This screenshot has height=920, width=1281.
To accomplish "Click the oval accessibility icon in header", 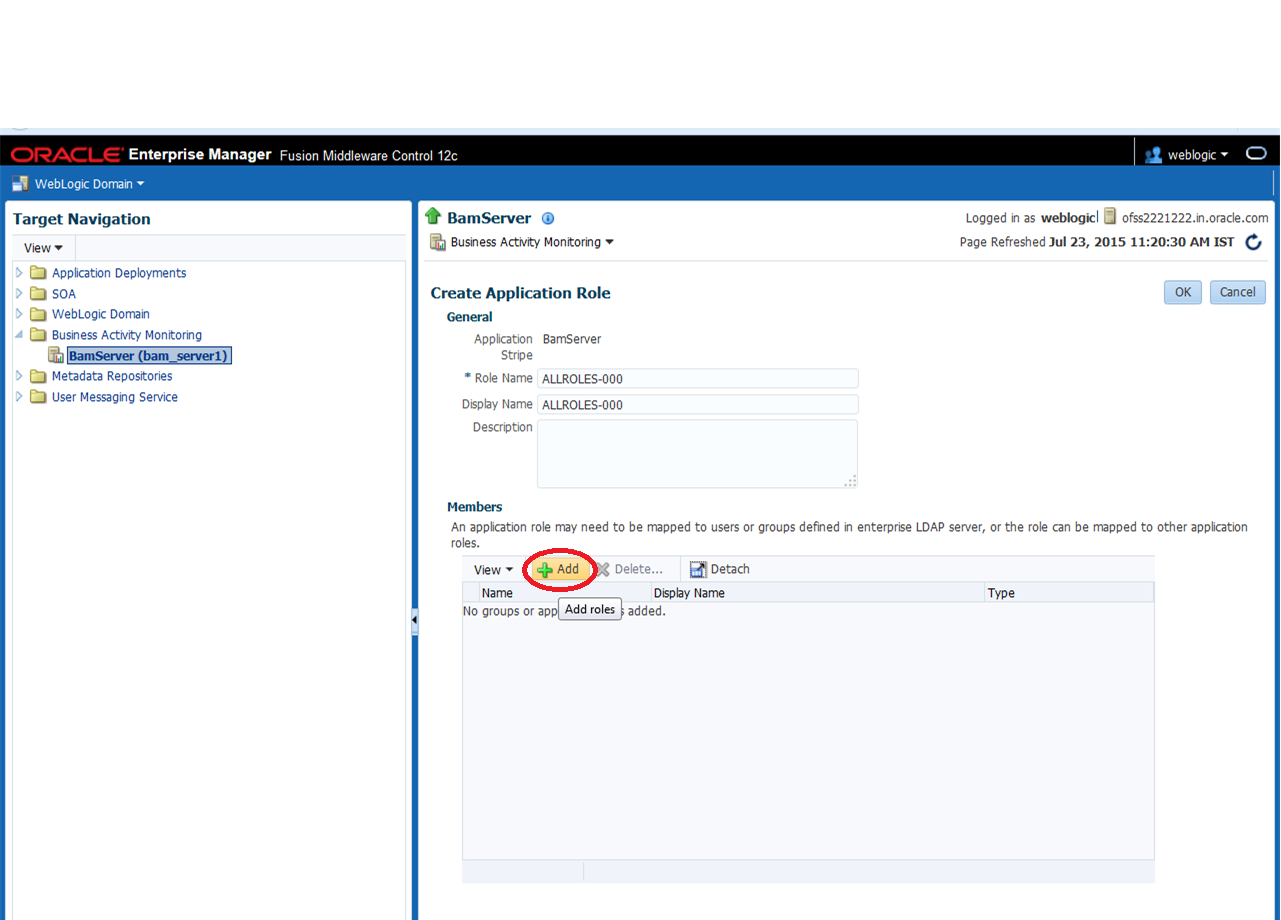I will pos(1256,154).
